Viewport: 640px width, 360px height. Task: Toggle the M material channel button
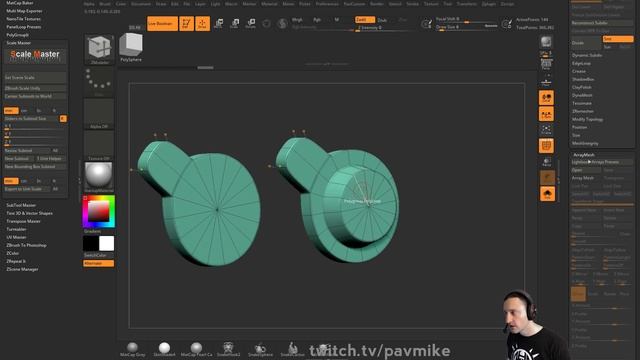pos(337,20)
